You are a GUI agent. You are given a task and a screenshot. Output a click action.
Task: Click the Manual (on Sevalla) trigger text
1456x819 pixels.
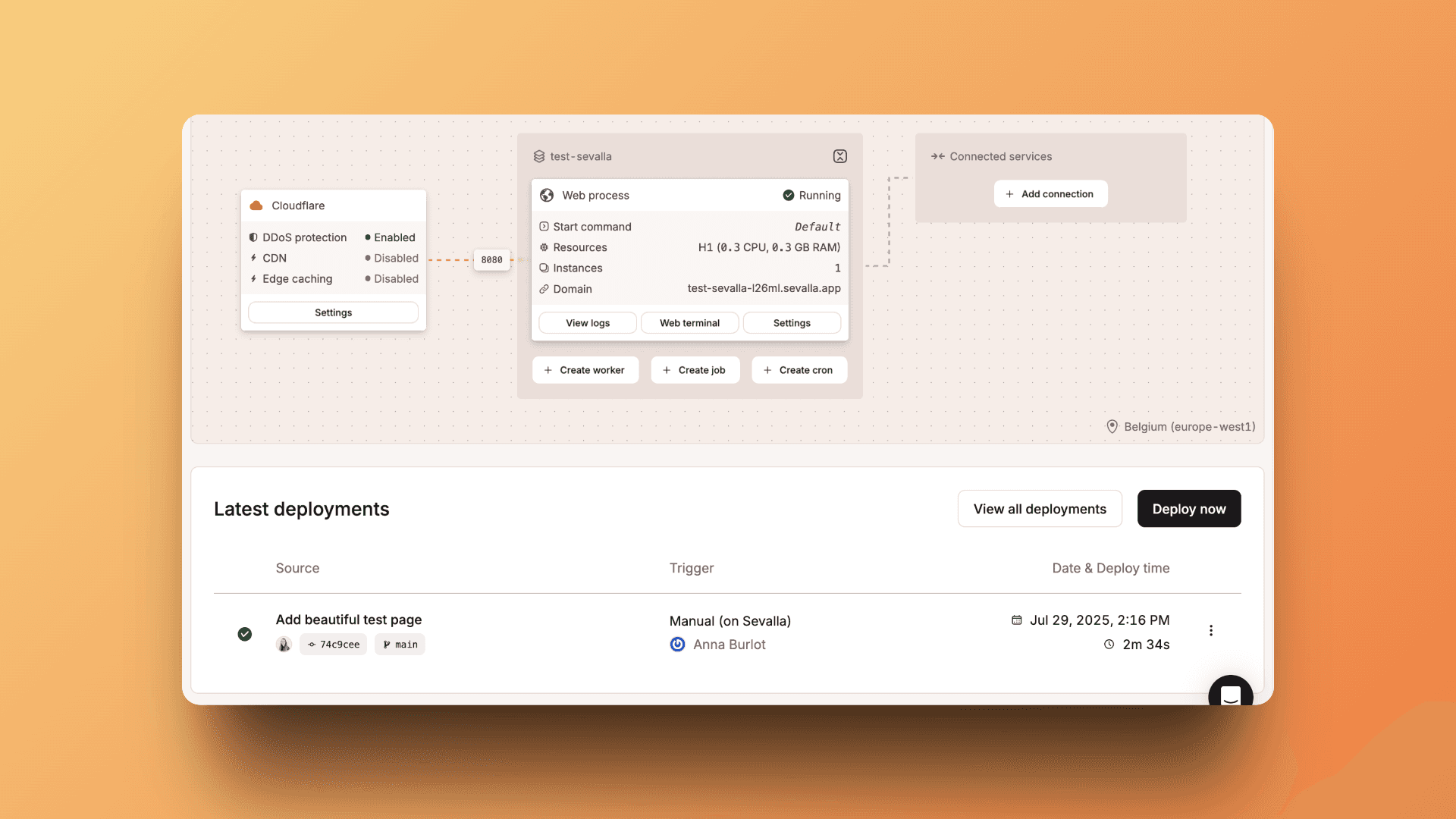click(730, 621)
